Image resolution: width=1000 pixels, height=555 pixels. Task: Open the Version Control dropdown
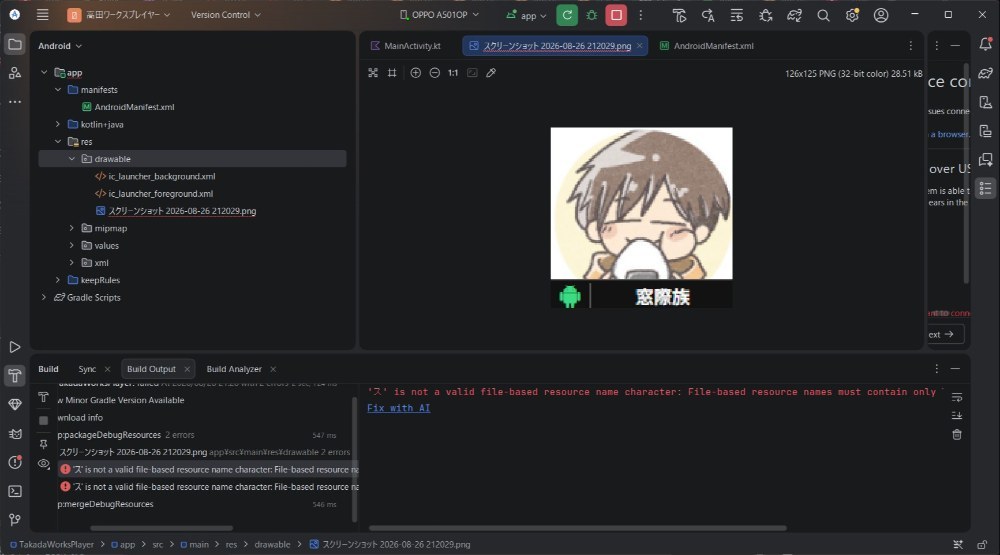(226, 15)
